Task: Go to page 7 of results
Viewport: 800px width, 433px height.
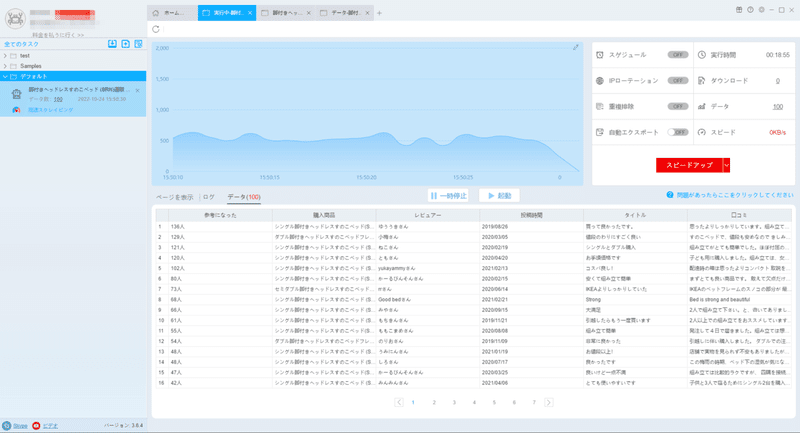Action: (x=534, y=402)
